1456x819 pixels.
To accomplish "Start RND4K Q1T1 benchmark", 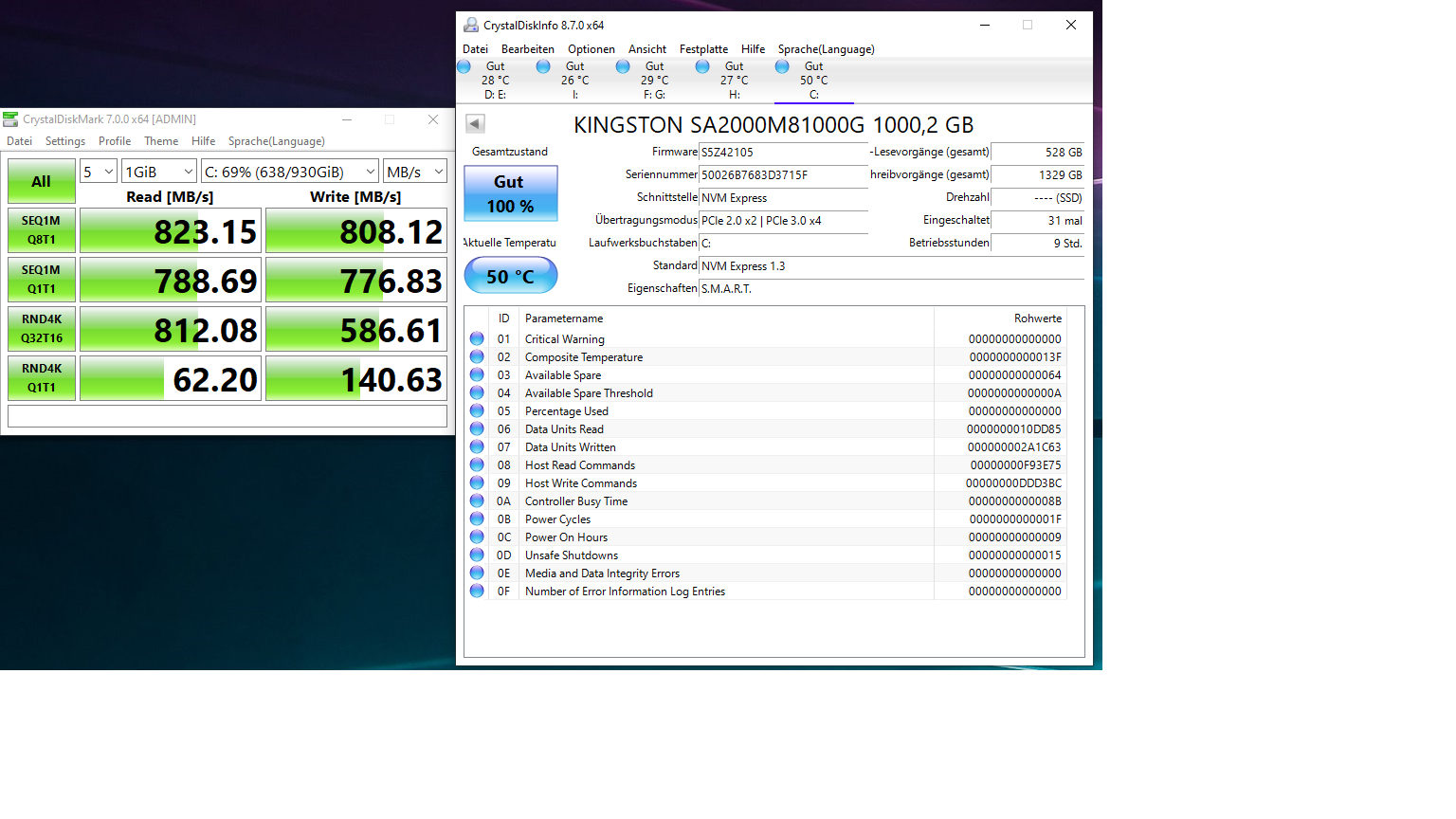I will [x=42, y=378].
